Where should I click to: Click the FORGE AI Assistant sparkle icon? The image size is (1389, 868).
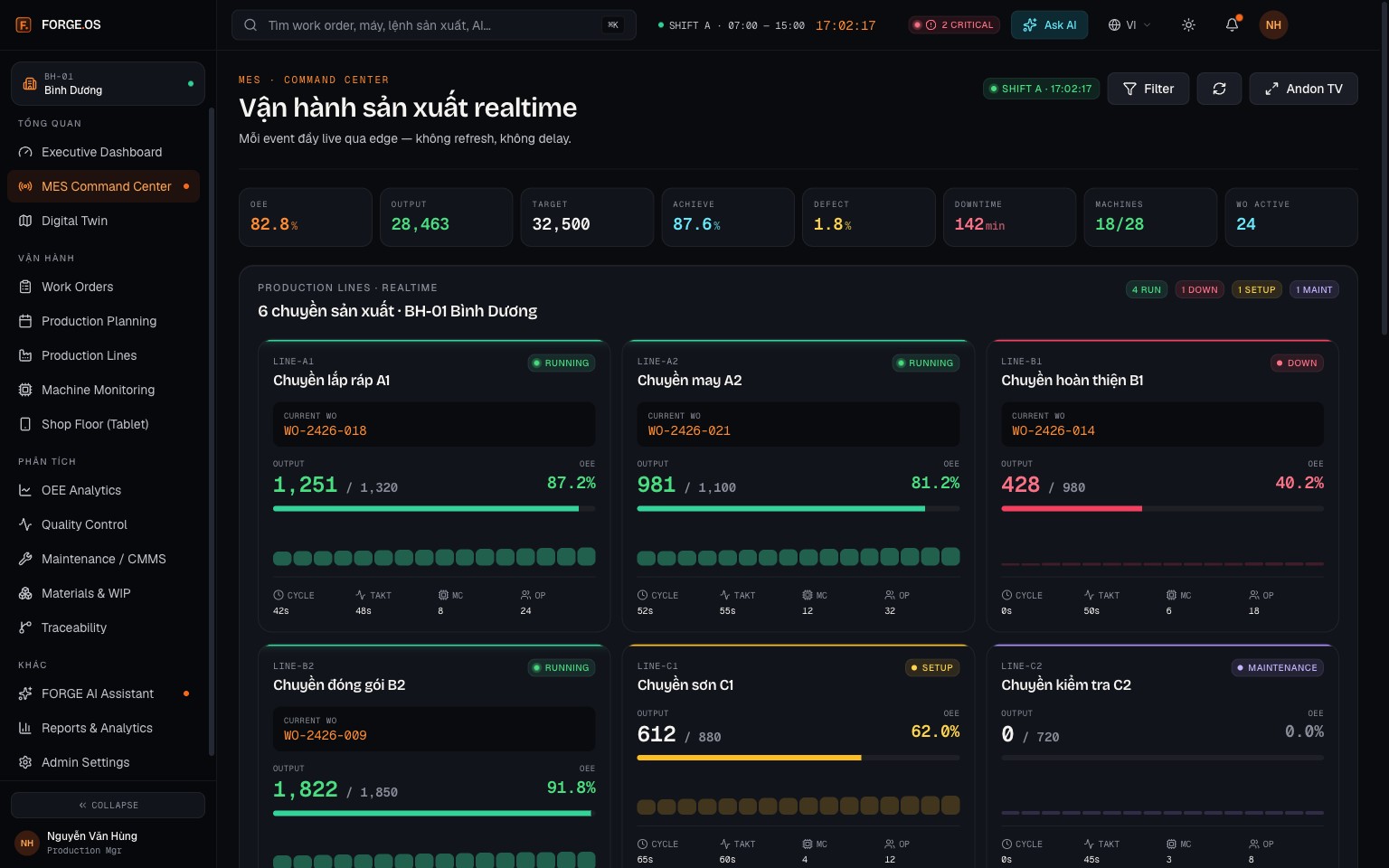(25, 693)
